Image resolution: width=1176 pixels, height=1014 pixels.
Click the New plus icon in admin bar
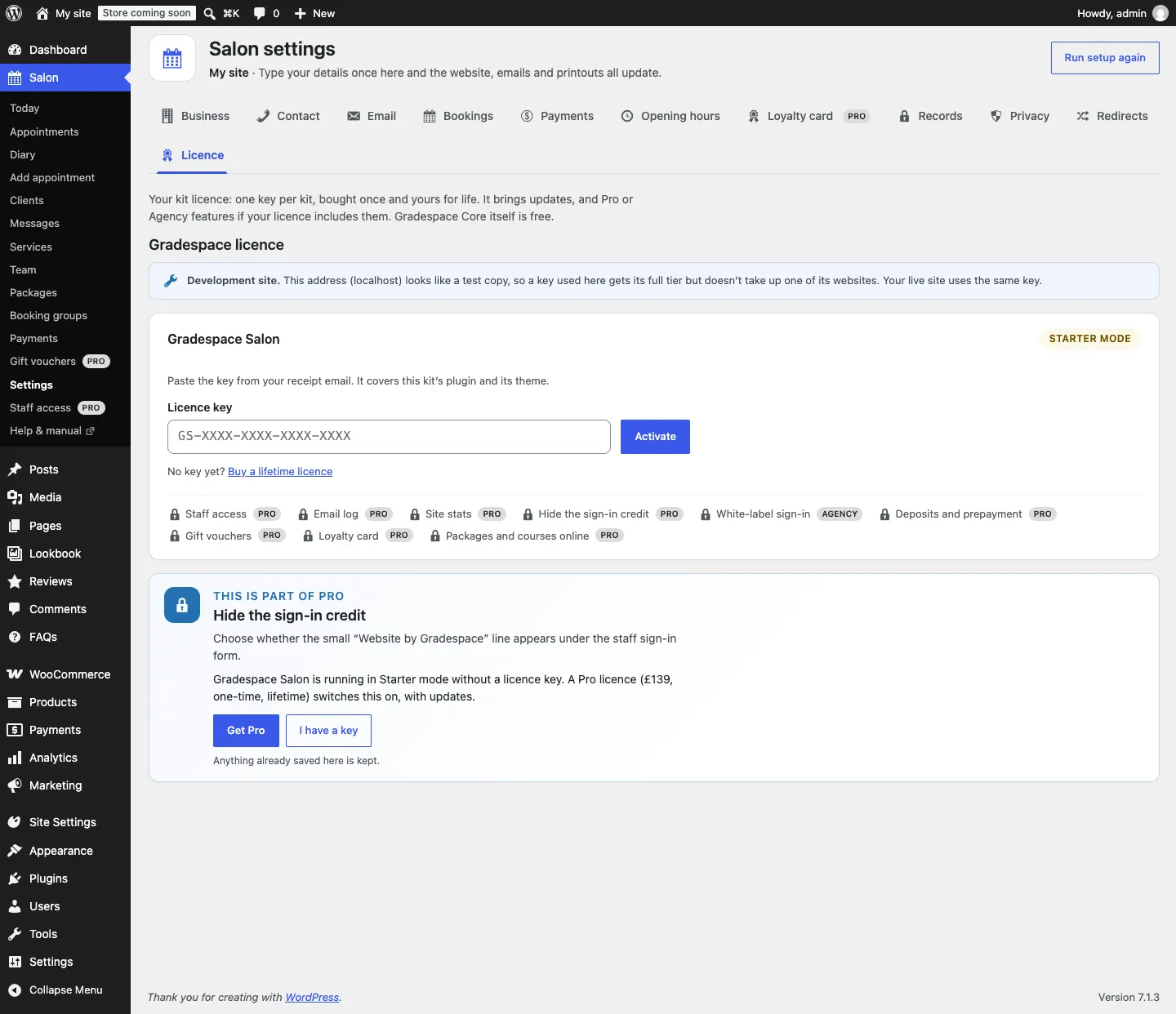point(301,13)
